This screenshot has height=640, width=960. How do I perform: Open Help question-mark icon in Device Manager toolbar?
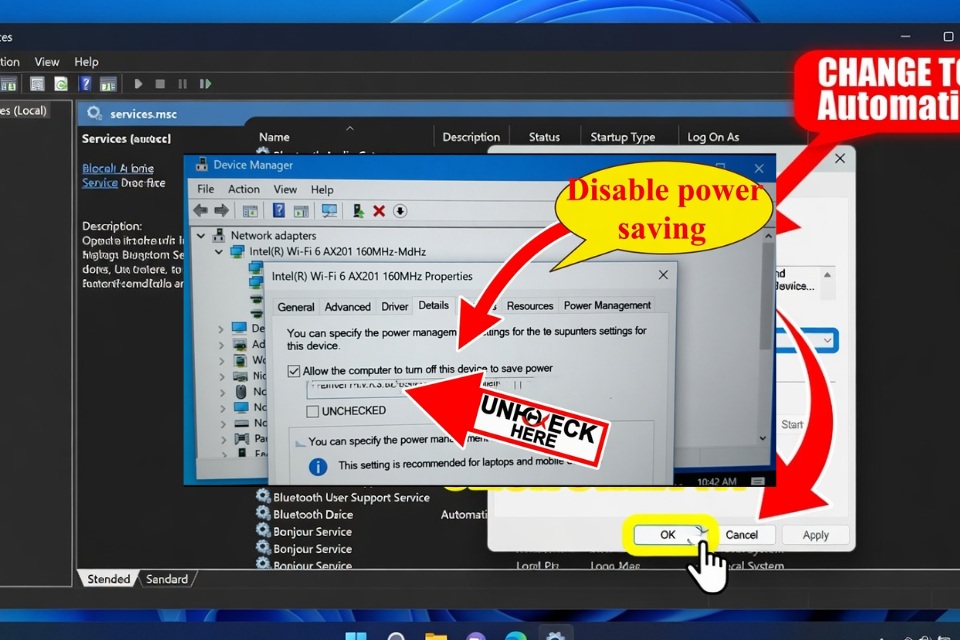click(279, 211)
